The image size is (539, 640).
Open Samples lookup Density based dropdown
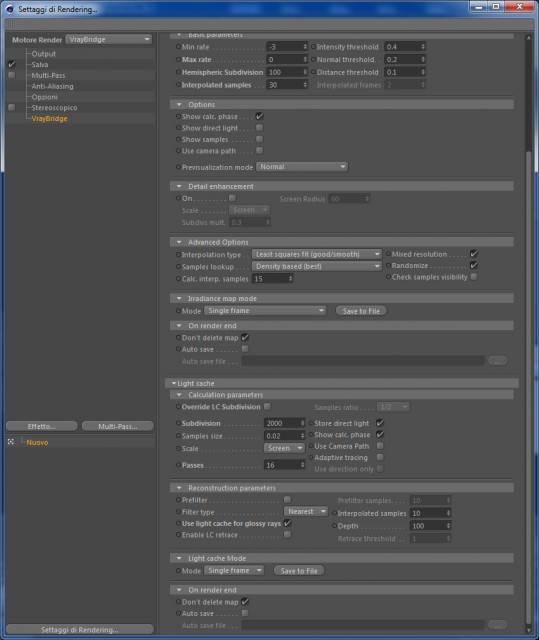(x=317, y=266)
